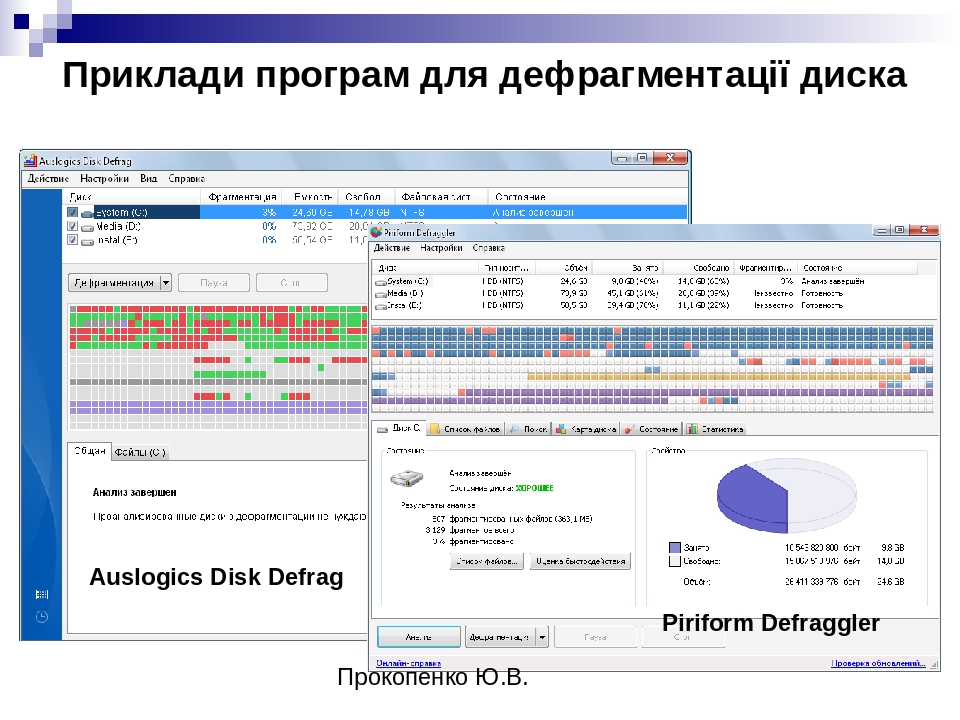This screenshot has width=960, height=720.
Task: Click the Insta (E:) drive icon in Defraggler list
Action: tap(381, 306)
